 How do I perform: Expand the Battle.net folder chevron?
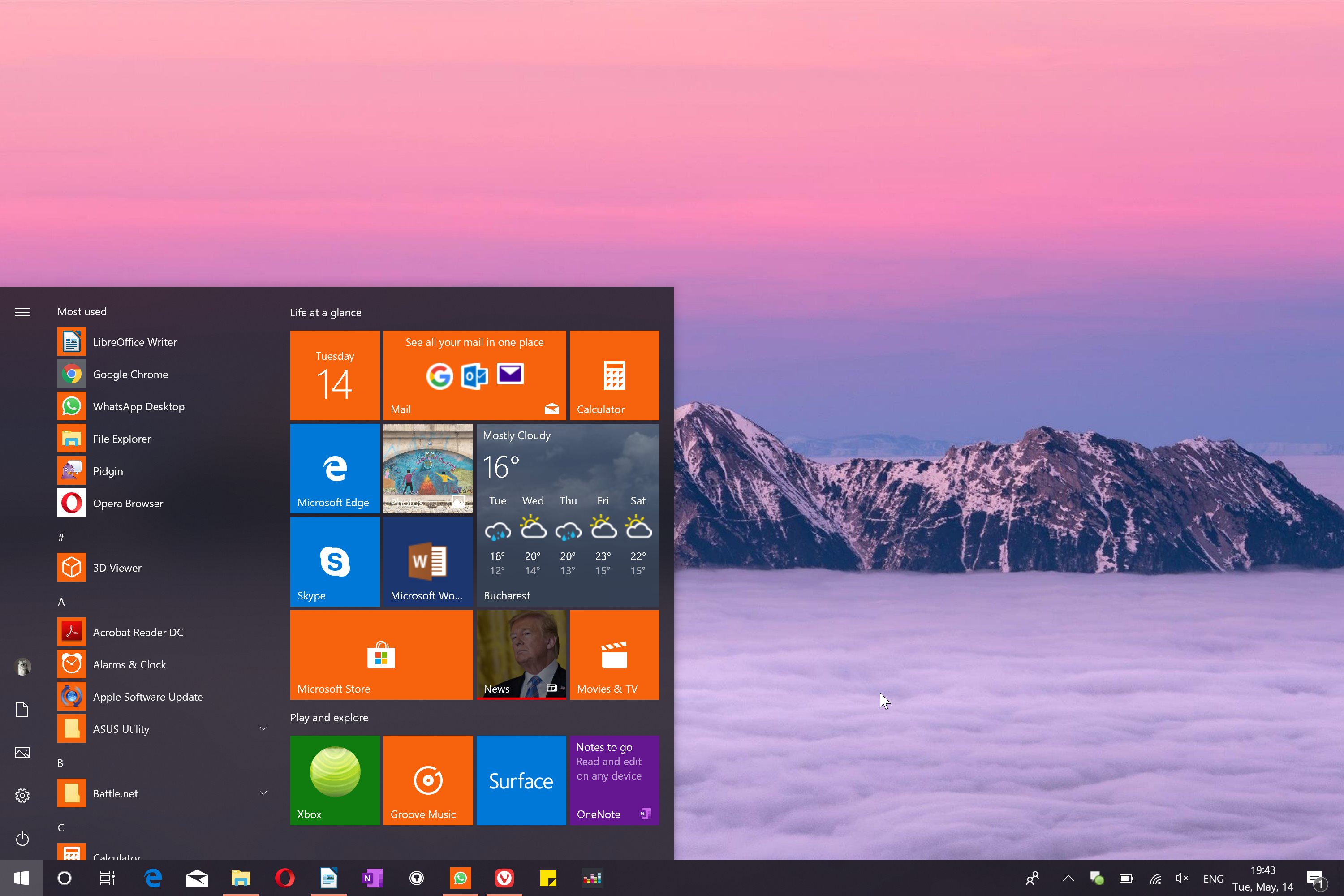263,793
